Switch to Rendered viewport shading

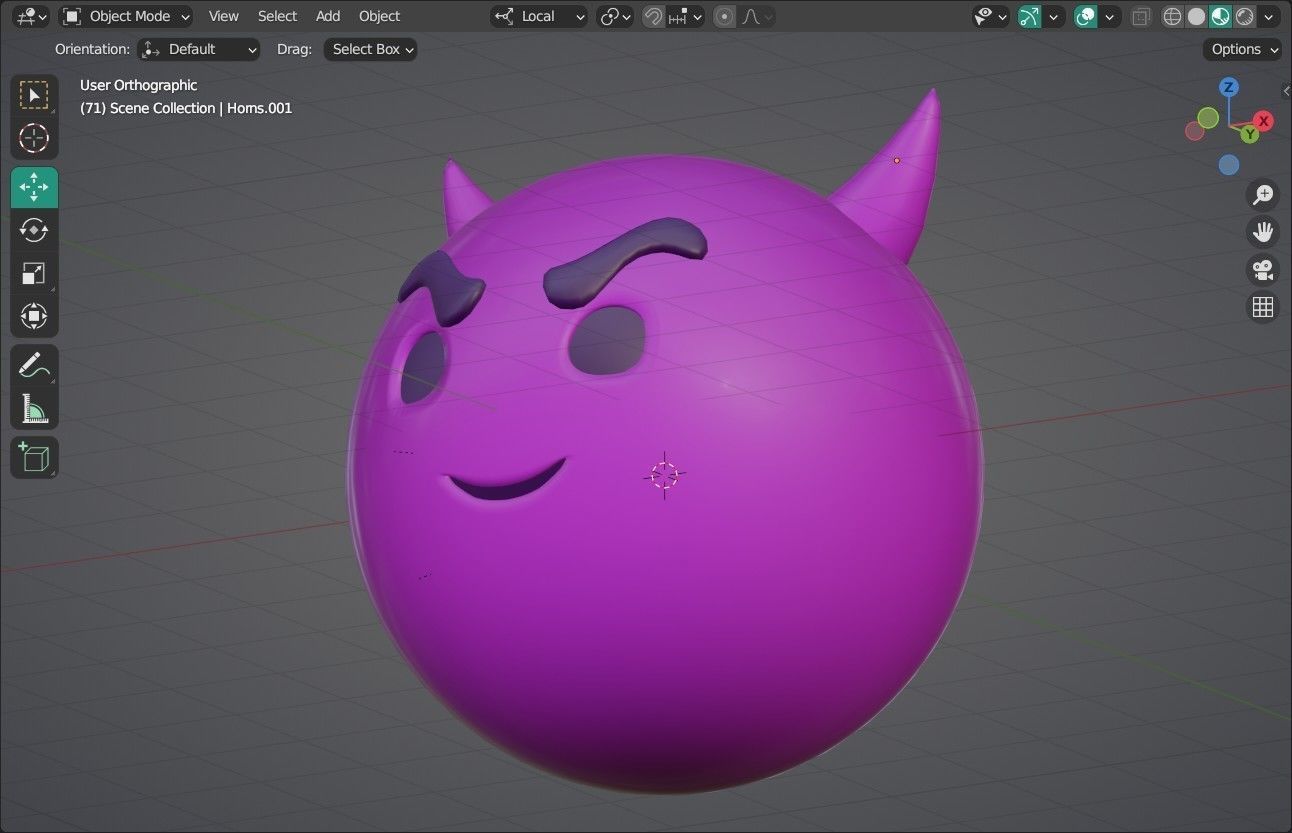pyautogui.click(x=1244, y=16)
